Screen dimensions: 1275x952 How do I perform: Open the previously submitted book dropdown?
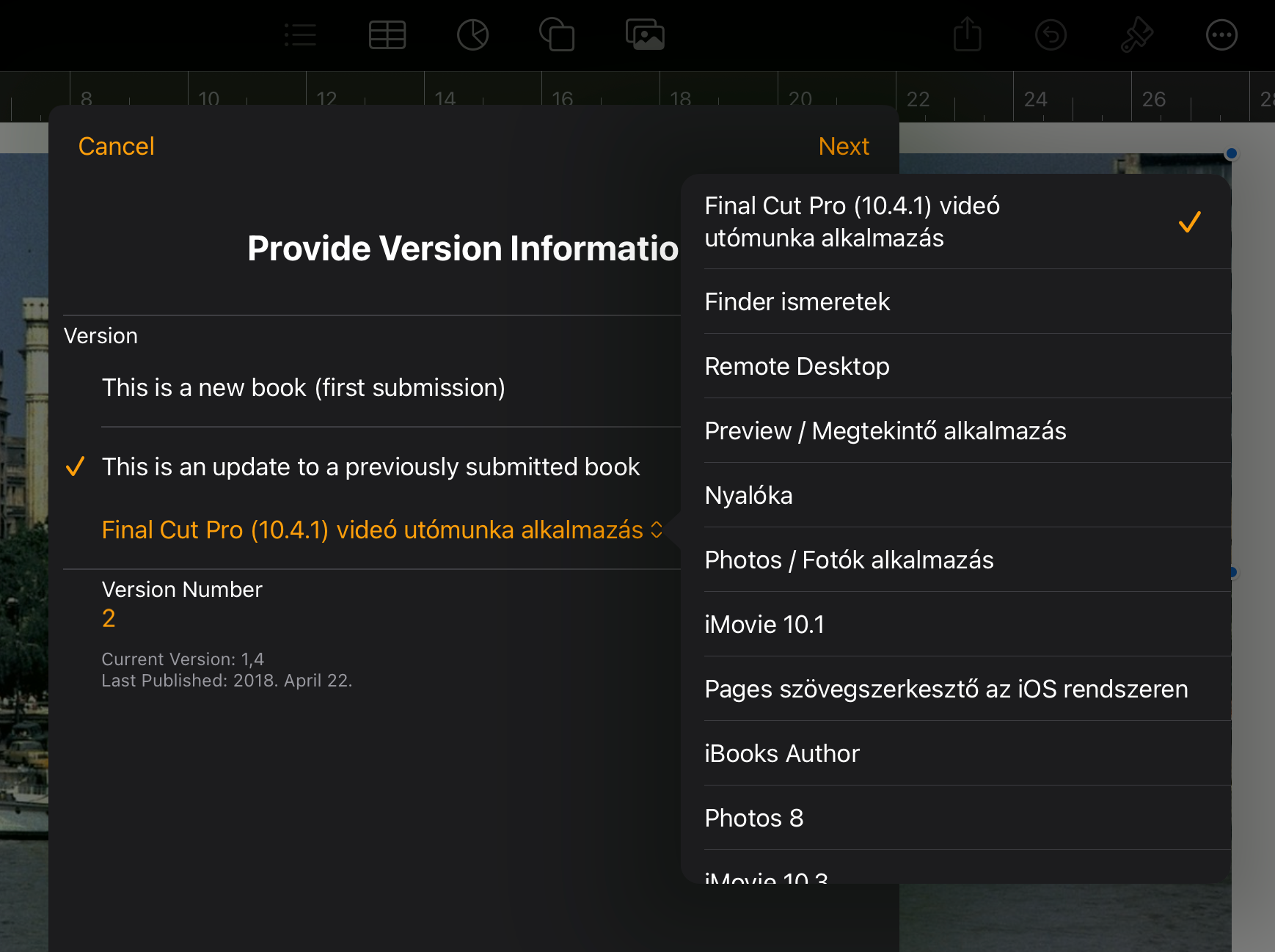382,530
